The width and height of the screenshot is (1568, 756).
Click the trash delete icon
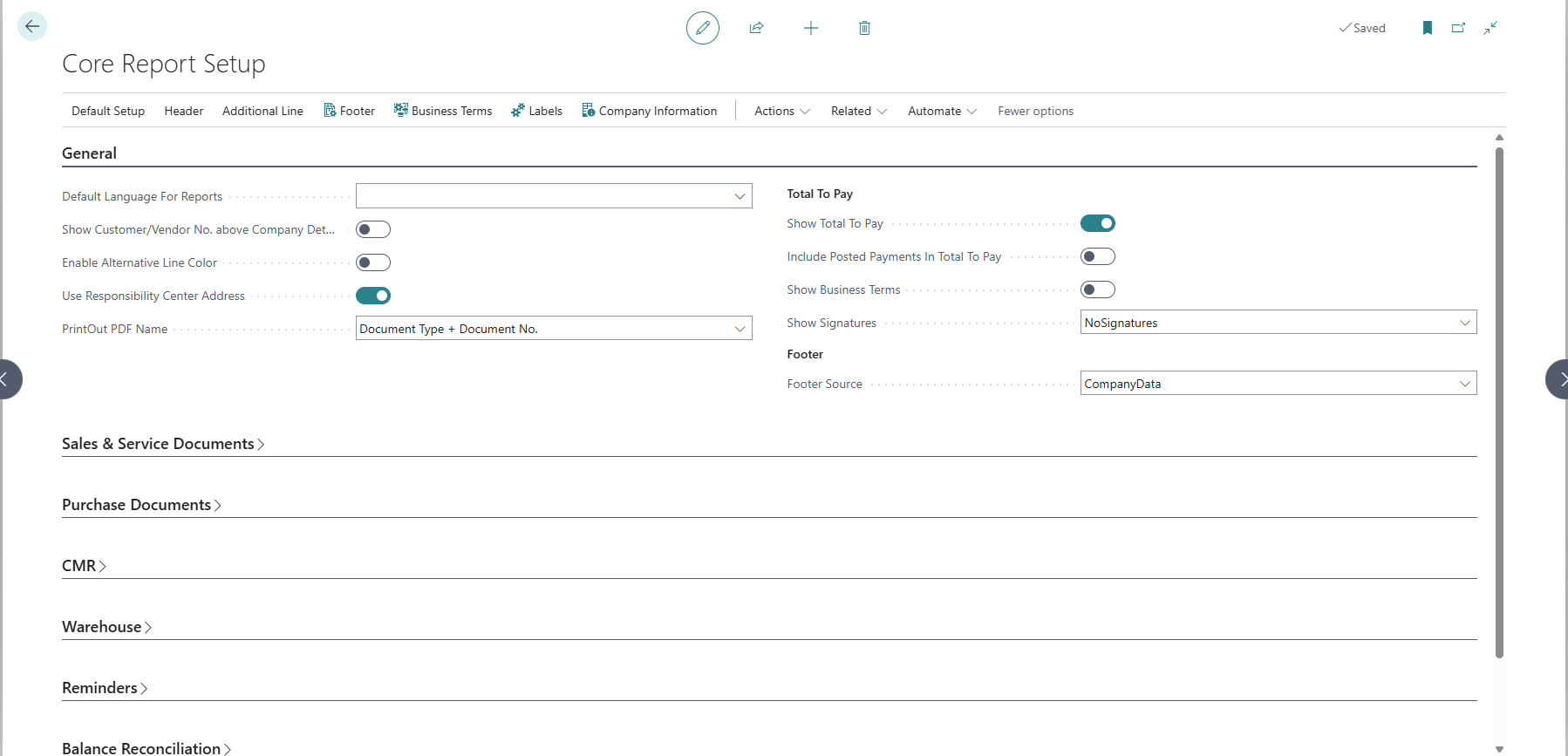(864, 28)
